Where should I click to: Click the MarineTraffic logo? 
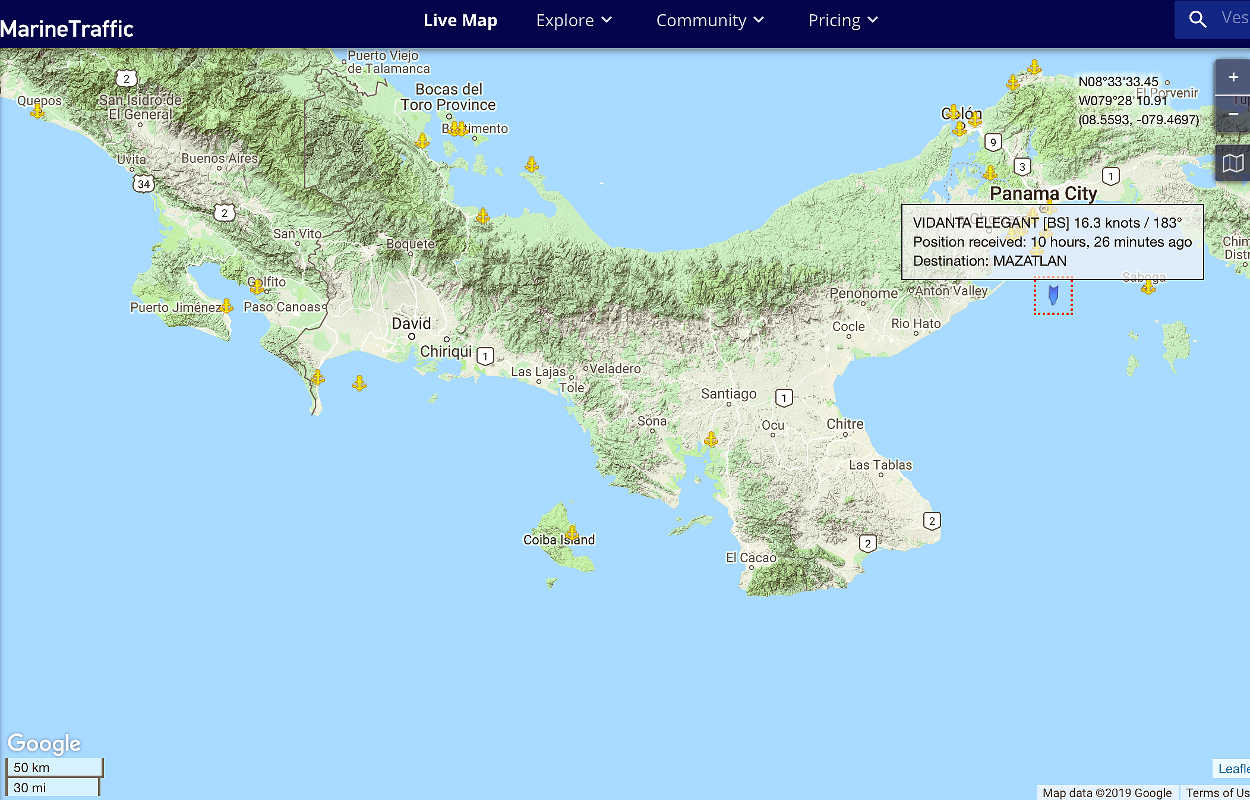(x=67, y=28)
